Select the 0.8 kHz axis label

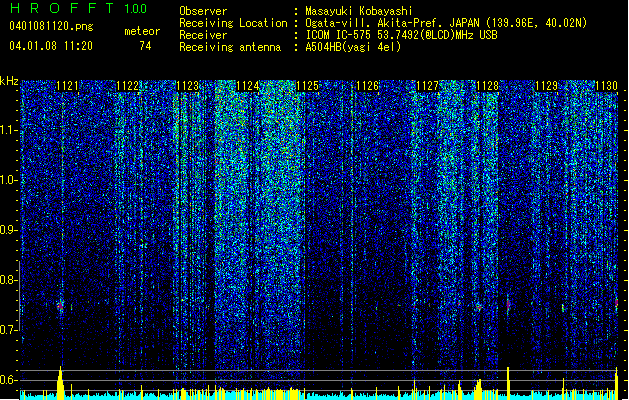pos(8,280)
